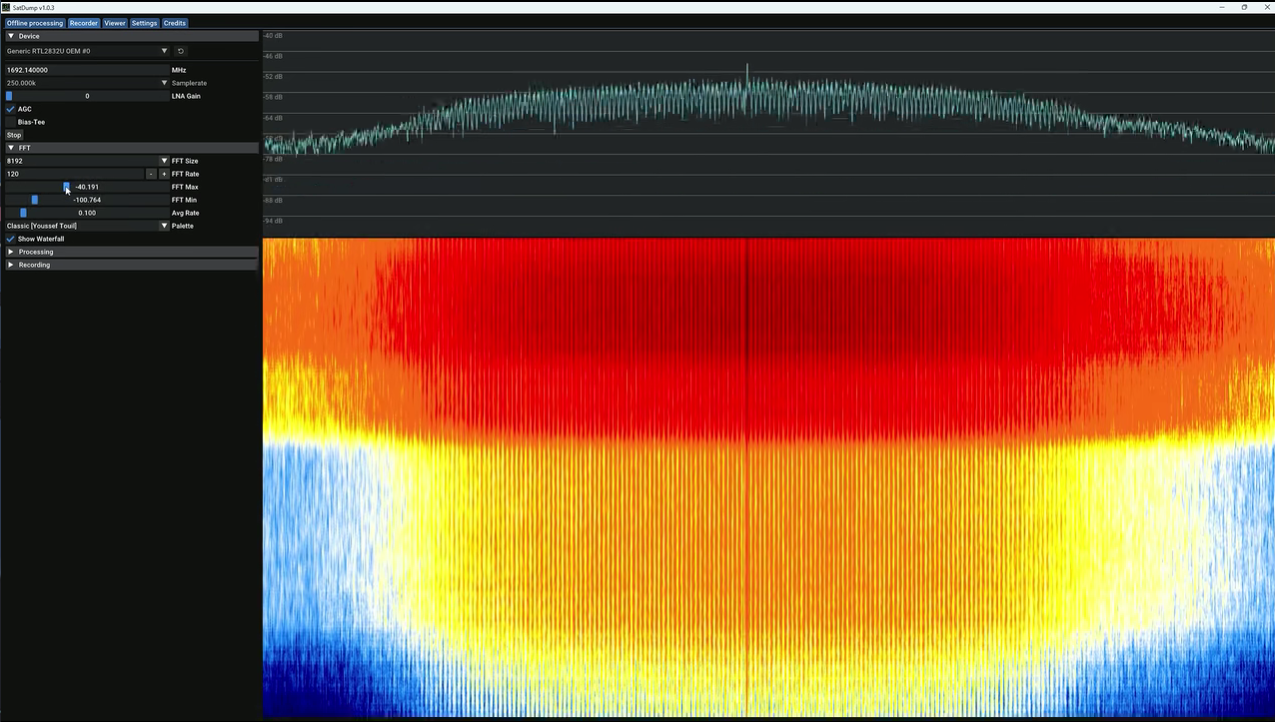Open the Viewer tab
The width and height of the screenshot is (1275, 722).
[115, 23]
